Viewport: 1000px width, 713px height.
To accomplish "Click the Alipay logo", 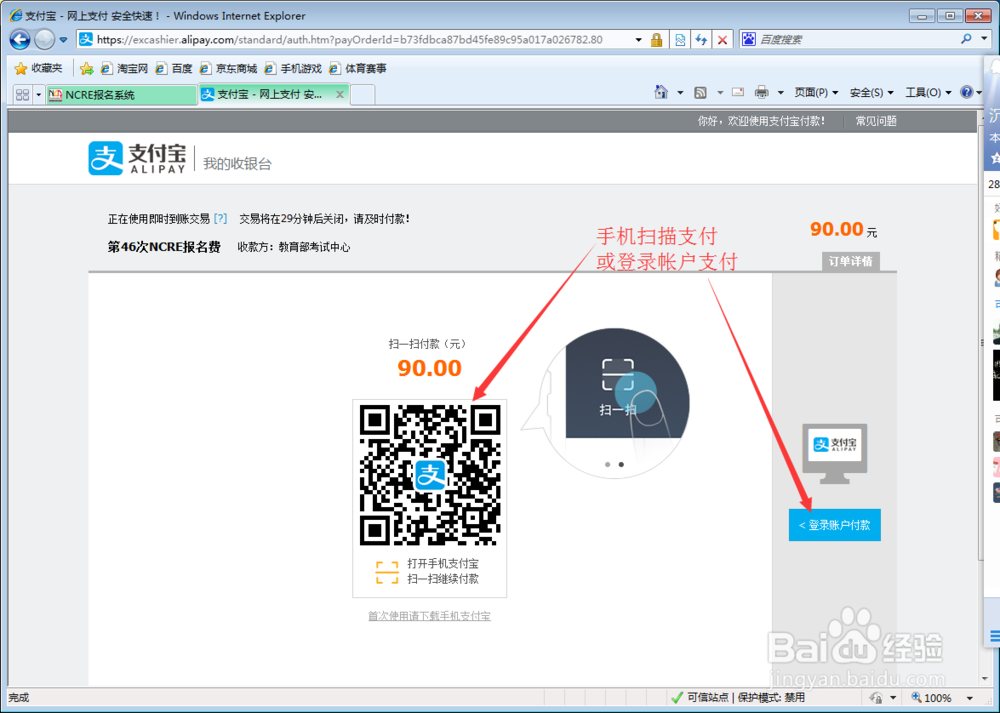I will (137, 158).
